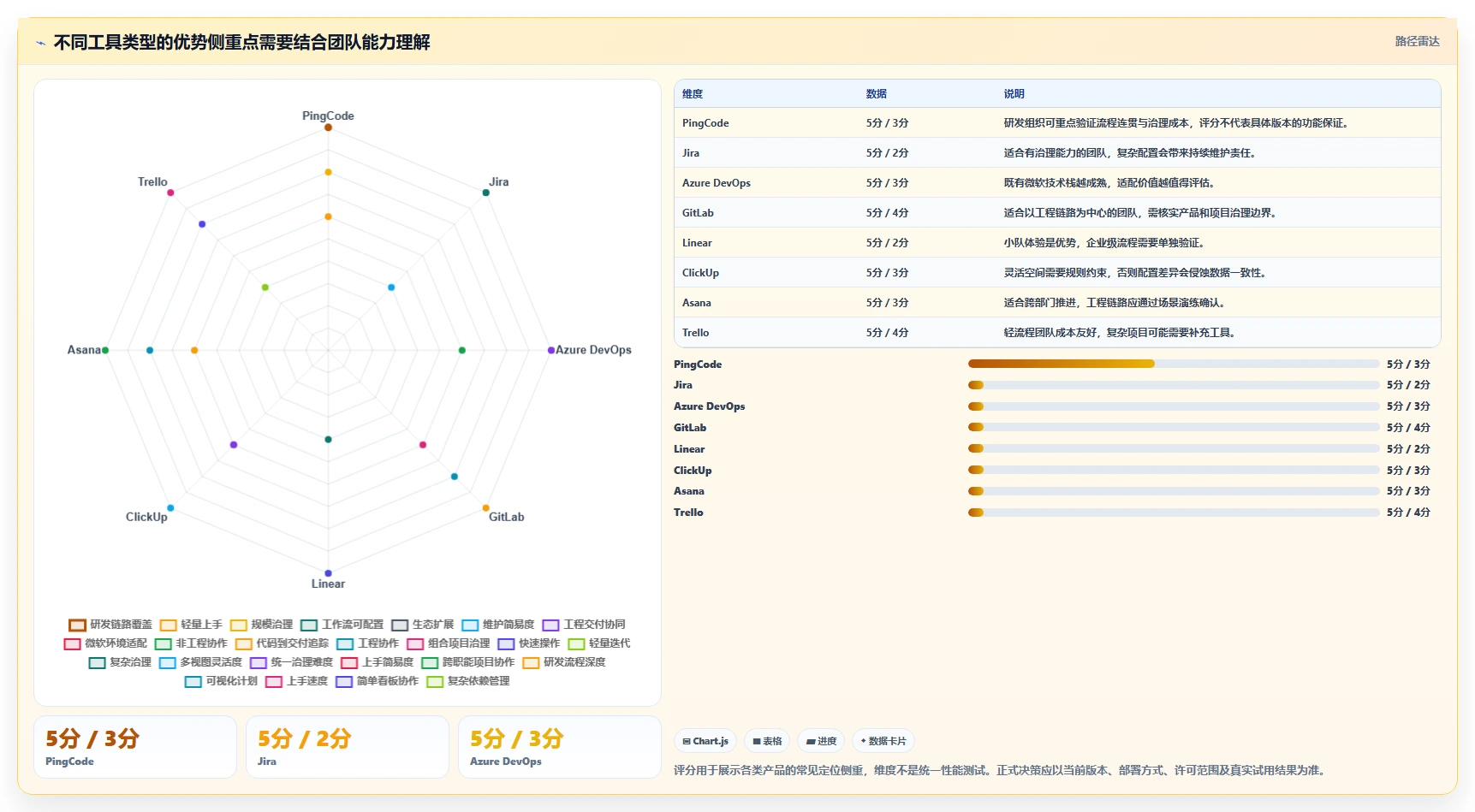Toggle 上手简易度 legend entry

point(377,662)
